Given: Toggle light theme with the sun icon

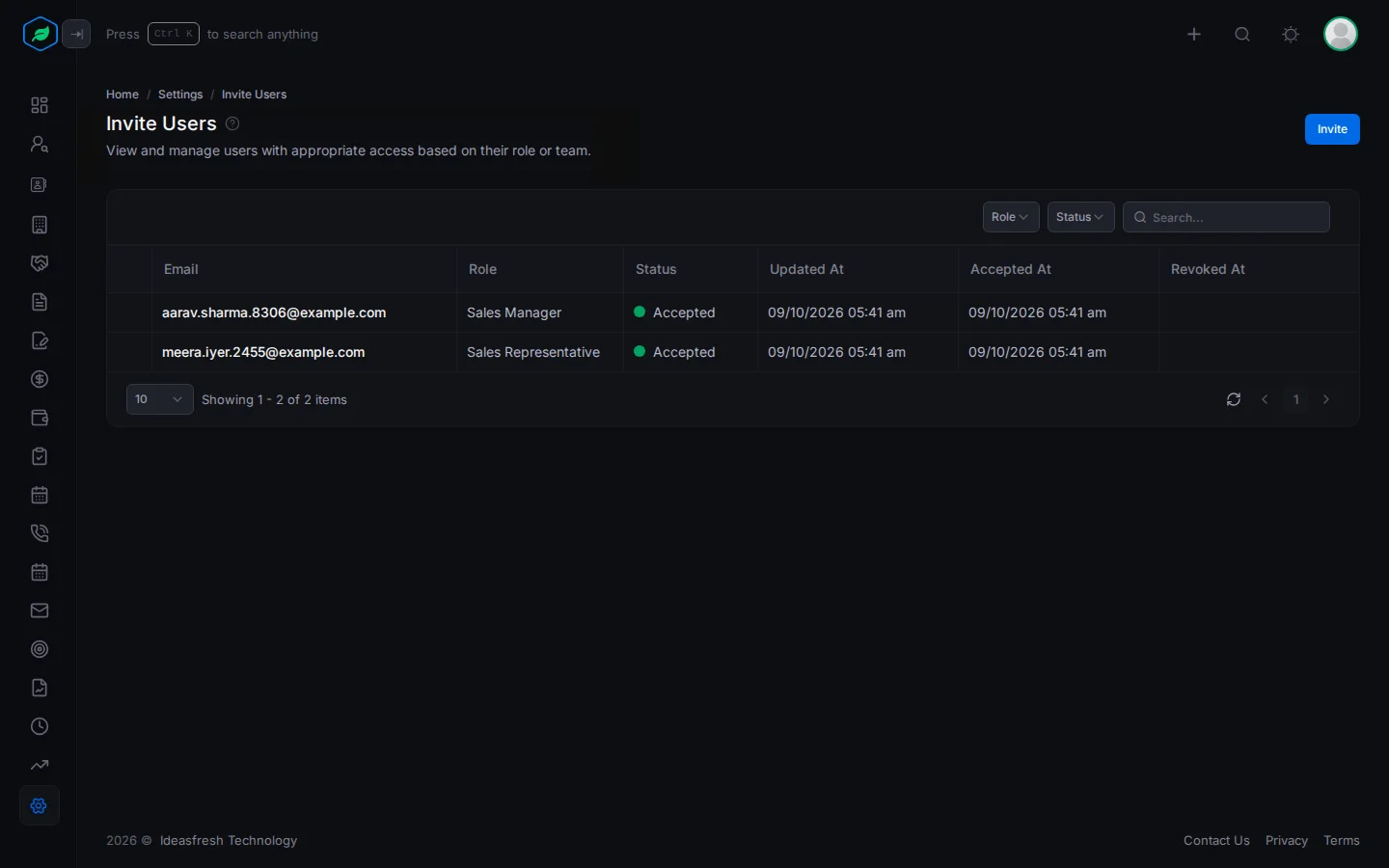Looking at the screenshot, I should tap(1291, 34).
